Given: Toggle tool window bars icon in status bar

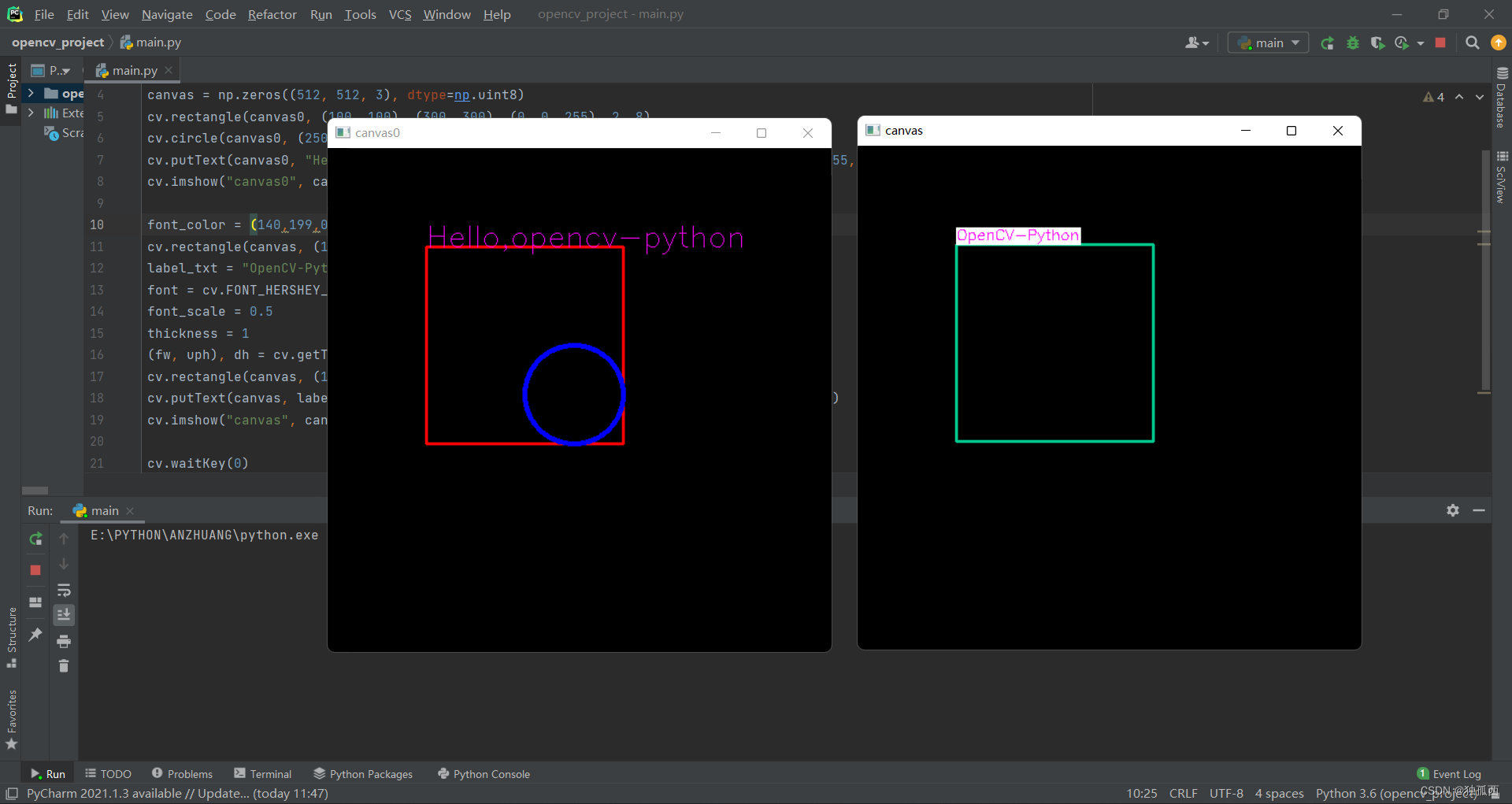Looking at the screenshot, I should 12,793.
